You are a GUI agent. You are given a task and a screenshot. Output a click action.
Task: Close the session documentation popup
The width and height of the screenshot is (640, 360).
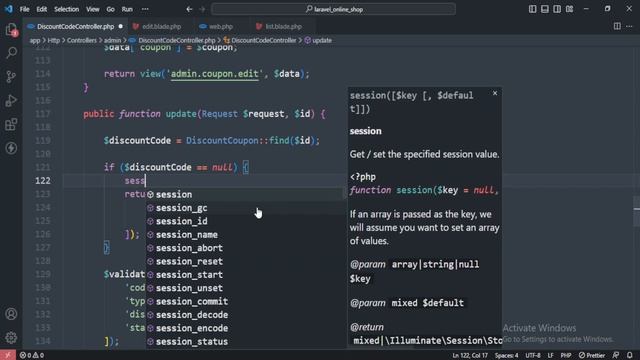point(495,93)
